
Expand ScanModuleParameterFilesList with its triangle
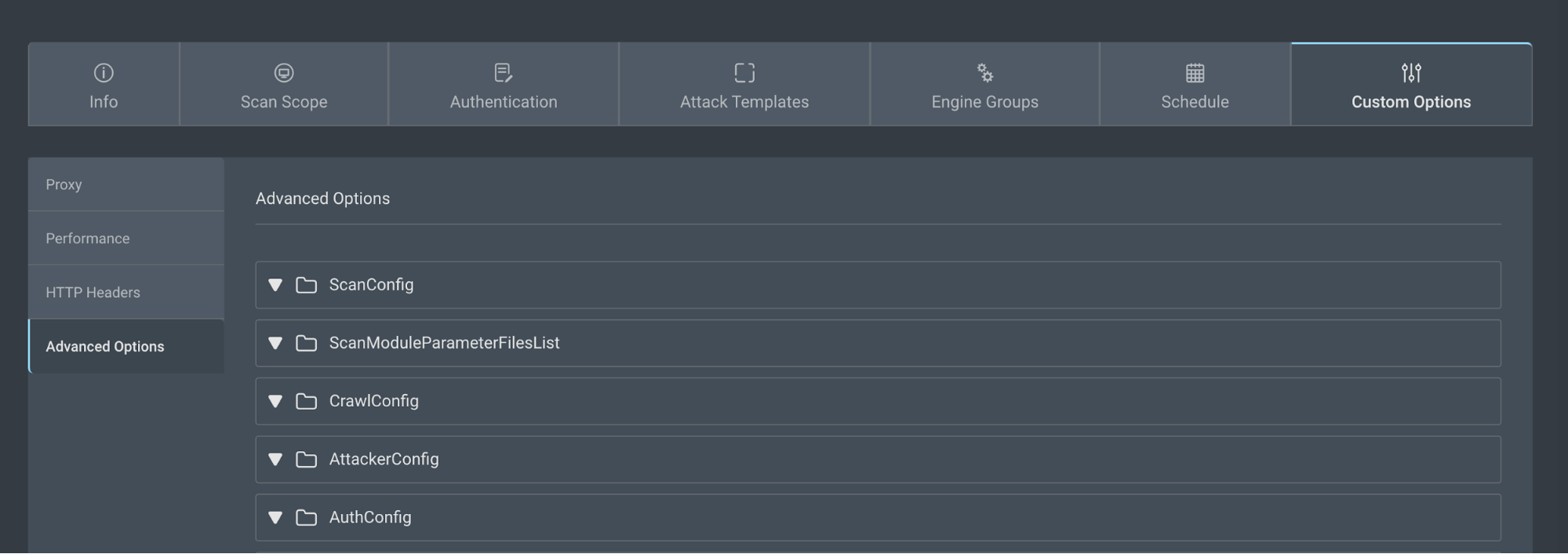[x=275, y=343]
